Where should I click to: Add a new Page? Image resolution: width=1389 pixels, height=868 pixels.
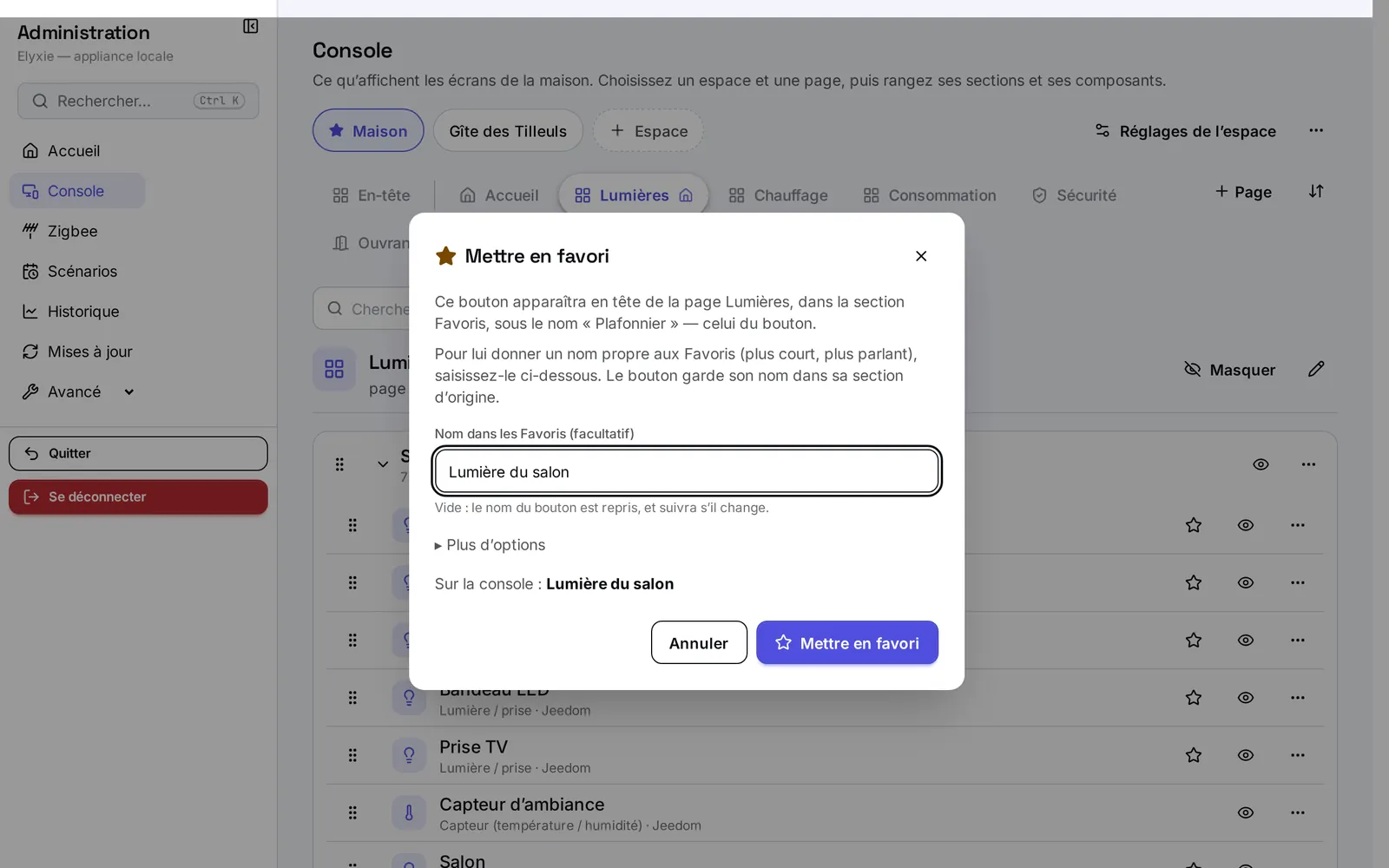1243,192
